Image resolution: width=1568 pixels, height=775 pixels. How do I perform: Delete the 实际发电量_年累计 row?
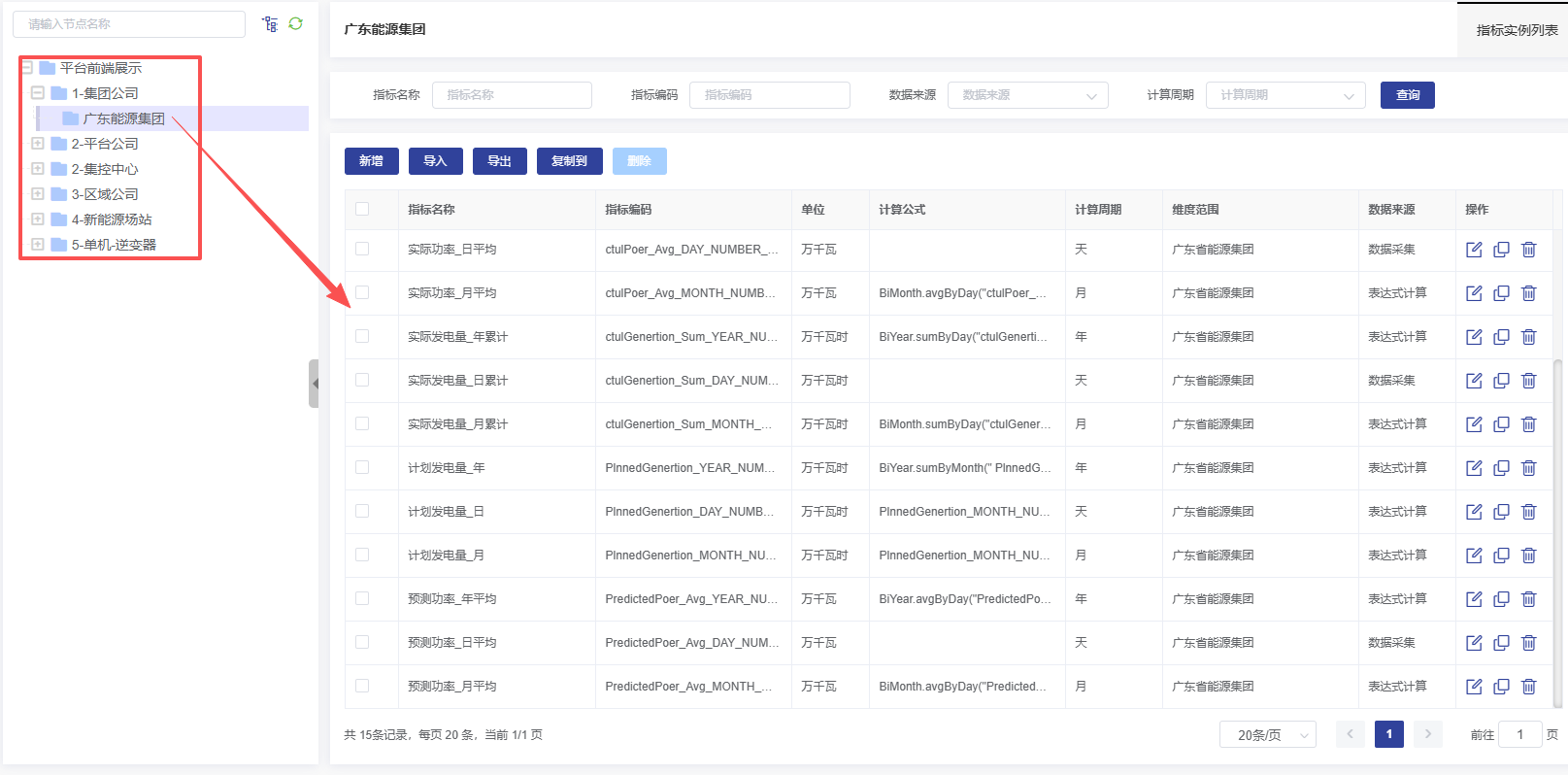[1528, 337]
